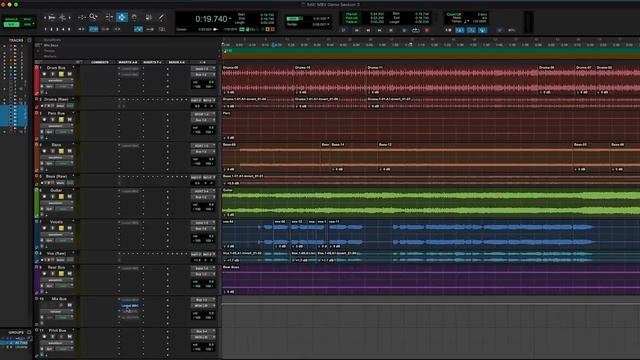The image size is (640, 360).
Task: Click the INSERTS F-J column header
Action: tap(152, 62)
